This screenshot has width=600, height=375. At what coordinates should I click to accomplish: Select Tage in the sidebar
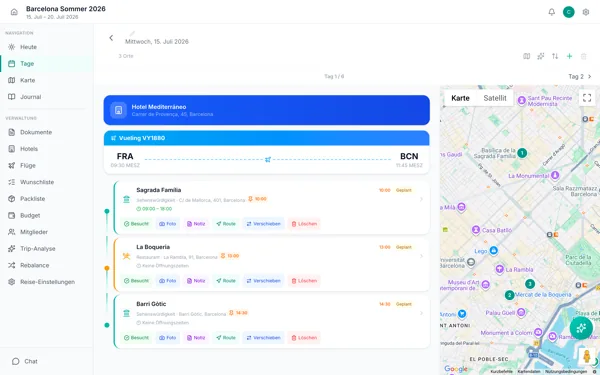click(x=46, y=64)
